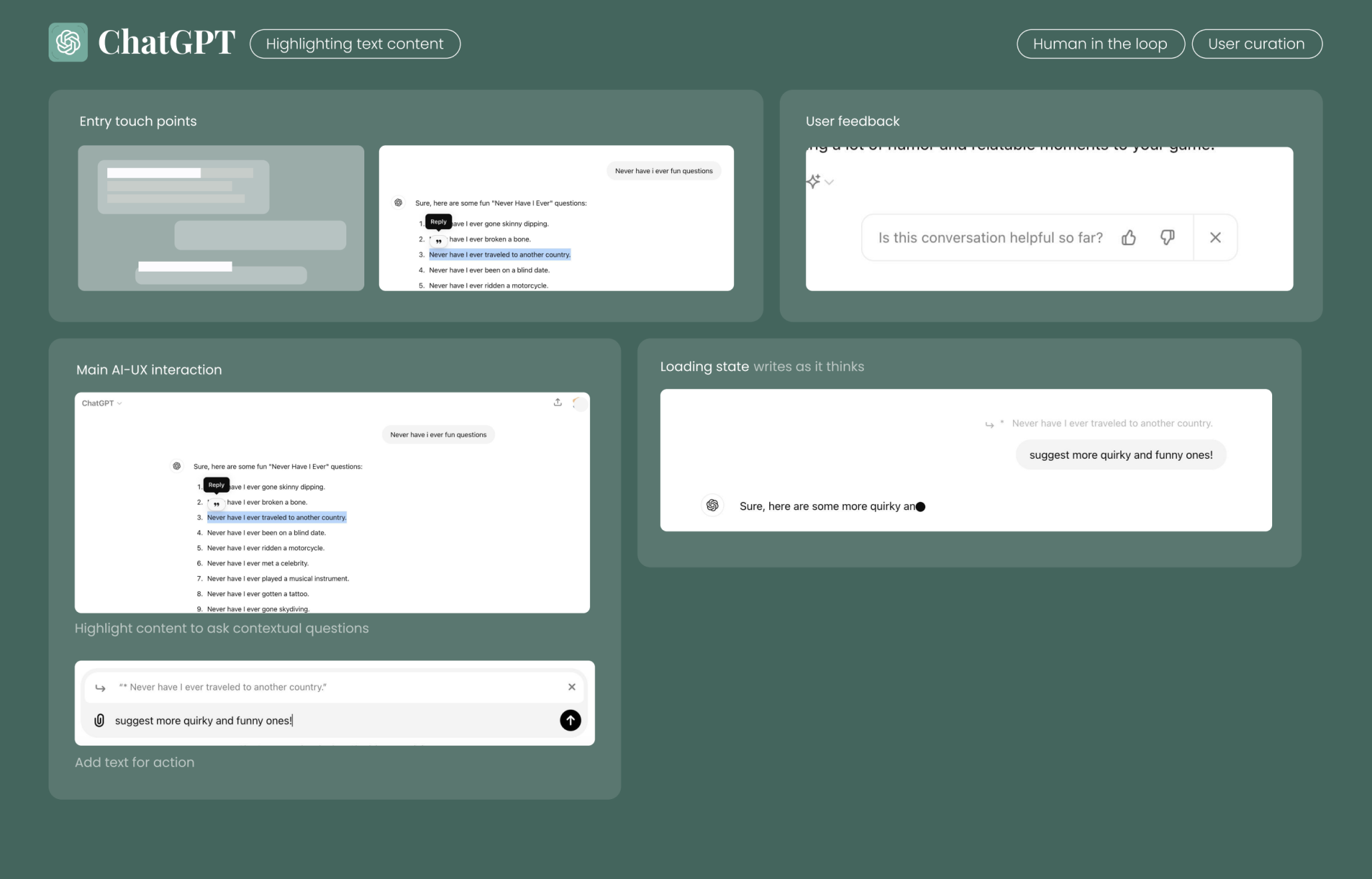This screenshot has width=1372, height=879.
Task: Click the 'Never have i ever fun questions' bubble in main chat
Action: click(x=438, y=435)
